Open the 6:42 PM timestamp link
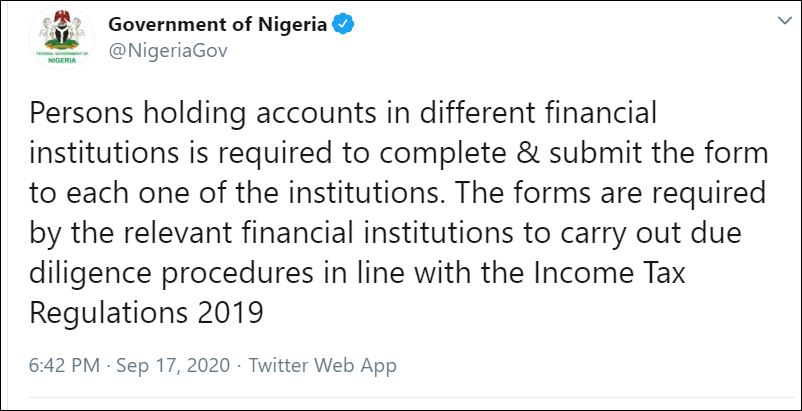Screen dimensions: 802x411 (x=64, y=366)
